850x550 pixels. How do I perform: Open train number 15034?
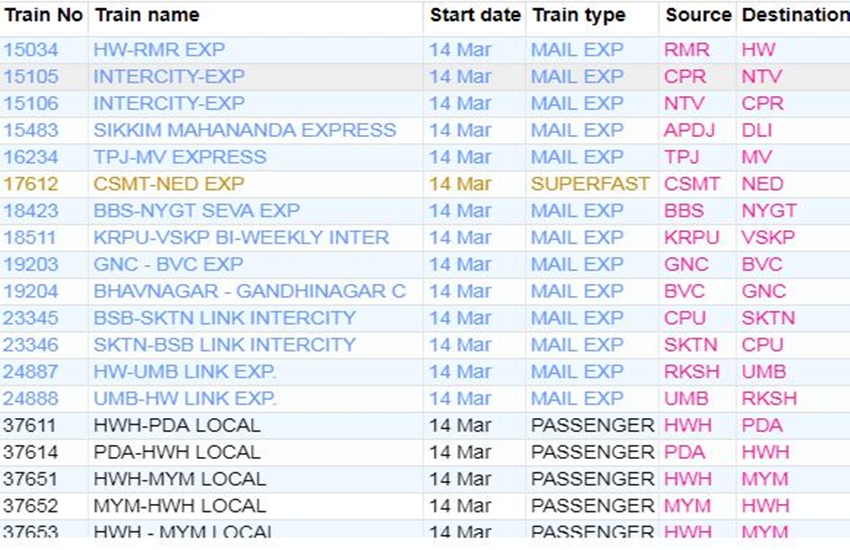[31, 49]
